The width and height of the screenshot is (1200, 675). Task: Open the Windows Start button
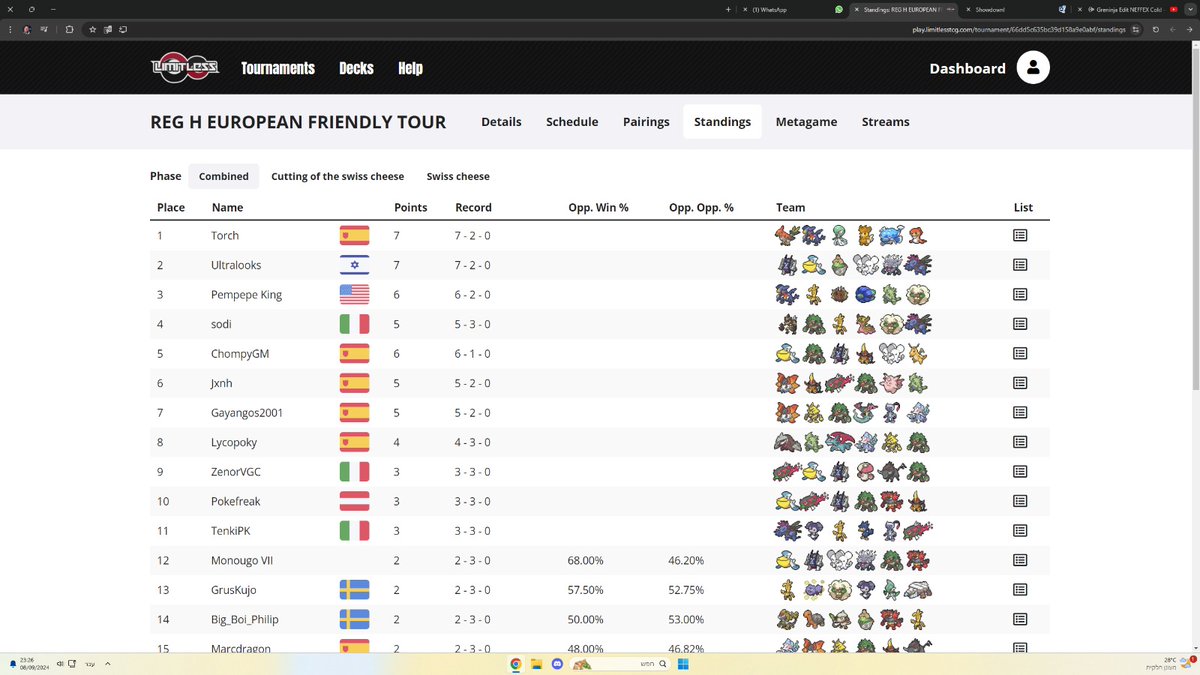684,663
